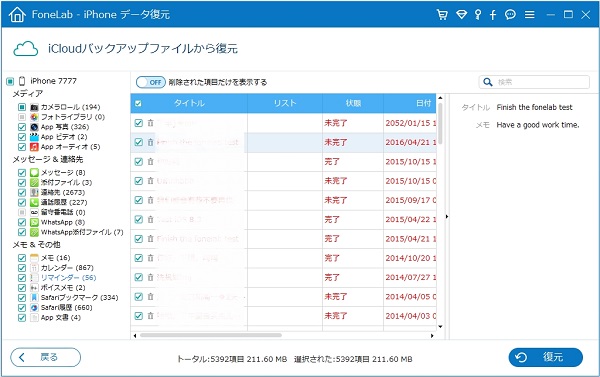Uncheck the カレンダー checkbox

click(22, 268)
